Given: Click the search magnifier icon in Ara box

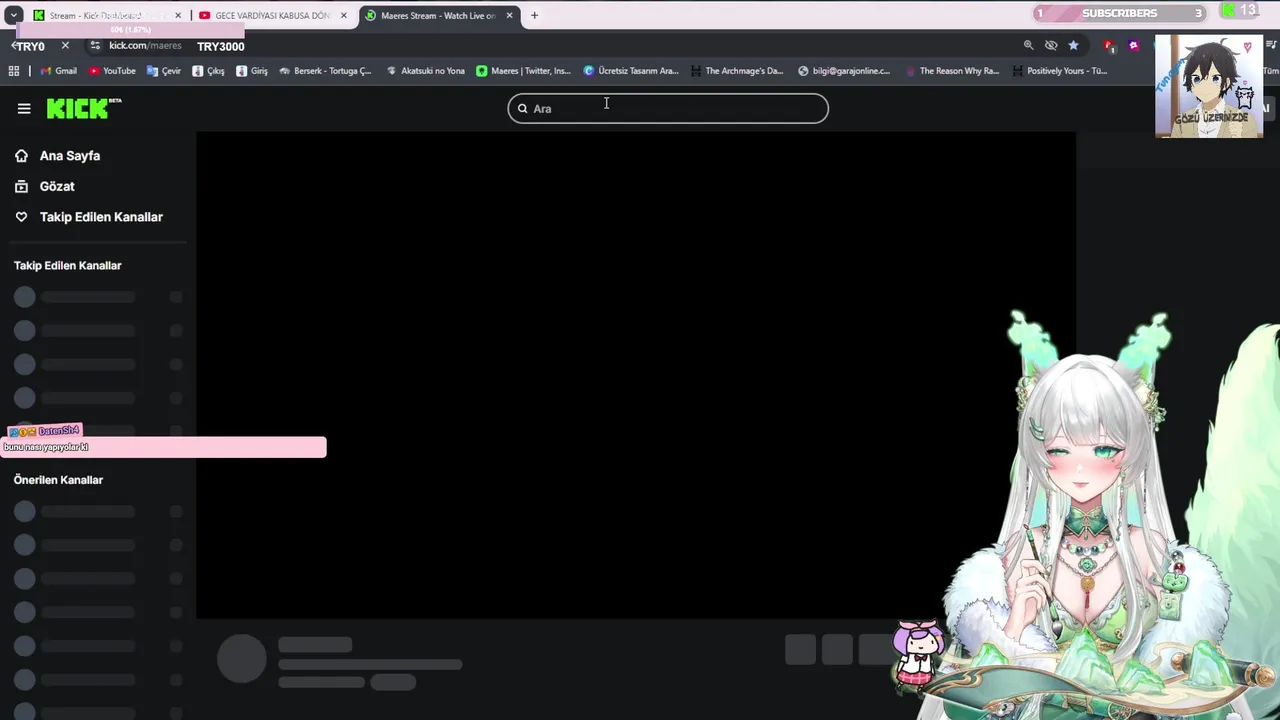Looking at the screenshot, I should click(x=522, y=108).
